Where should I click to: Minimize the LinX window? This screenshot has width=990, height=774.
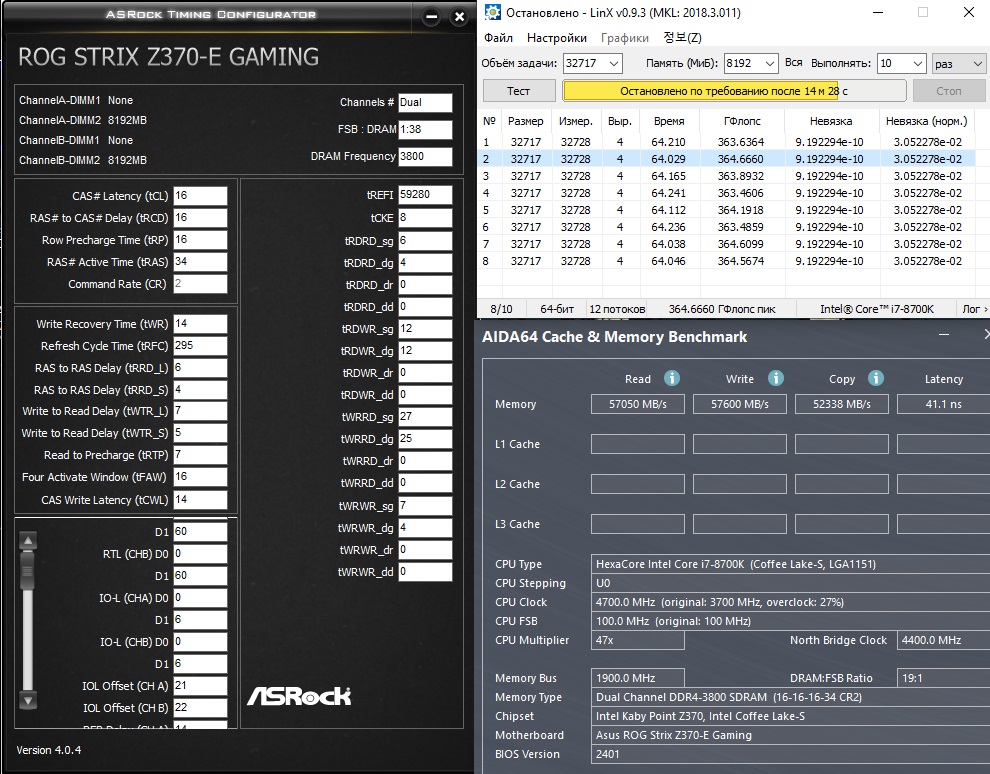(x=878, y=12)
